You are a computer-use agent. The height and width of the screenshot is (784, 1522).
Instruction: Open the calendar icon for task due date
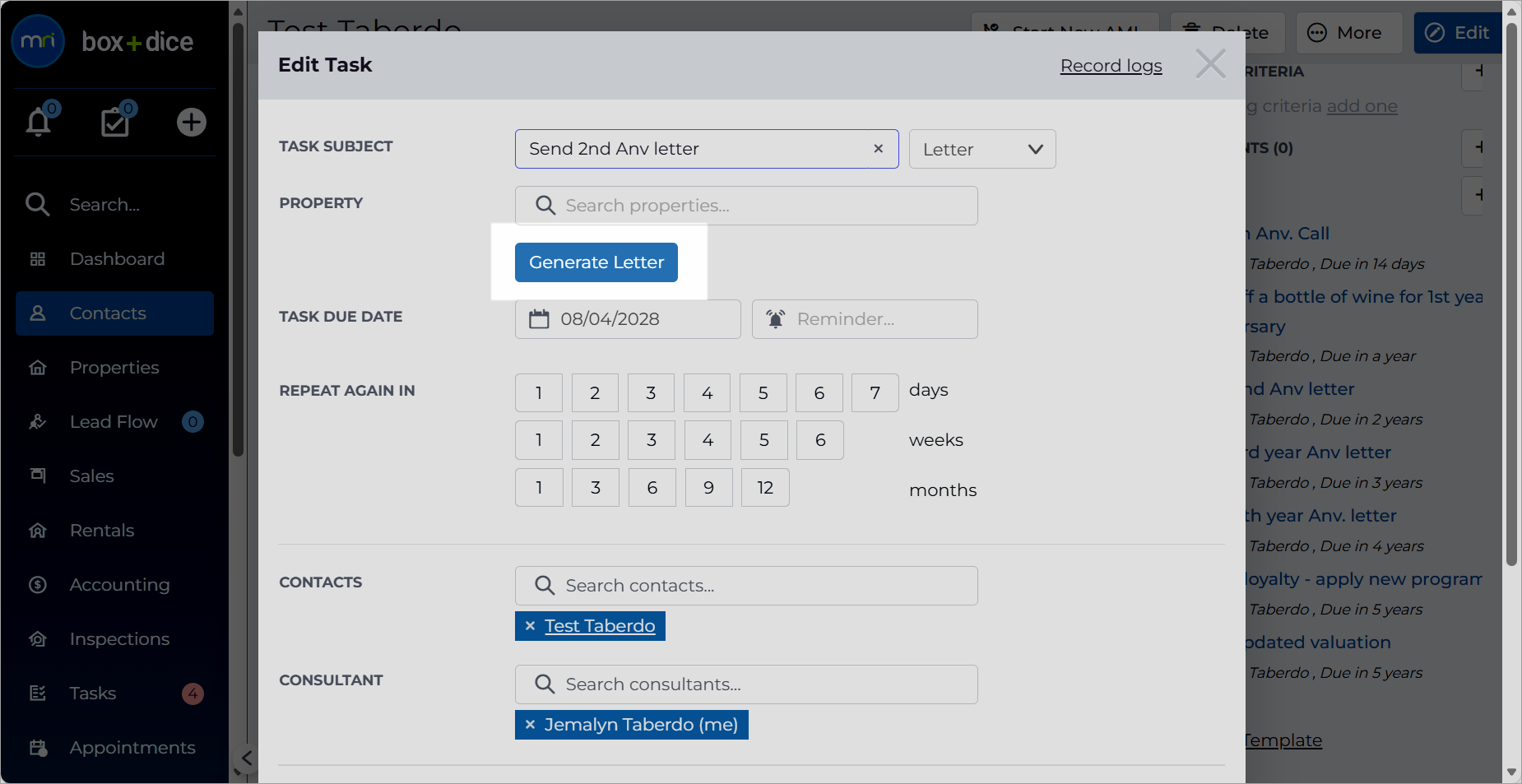(x=539, y=319)
